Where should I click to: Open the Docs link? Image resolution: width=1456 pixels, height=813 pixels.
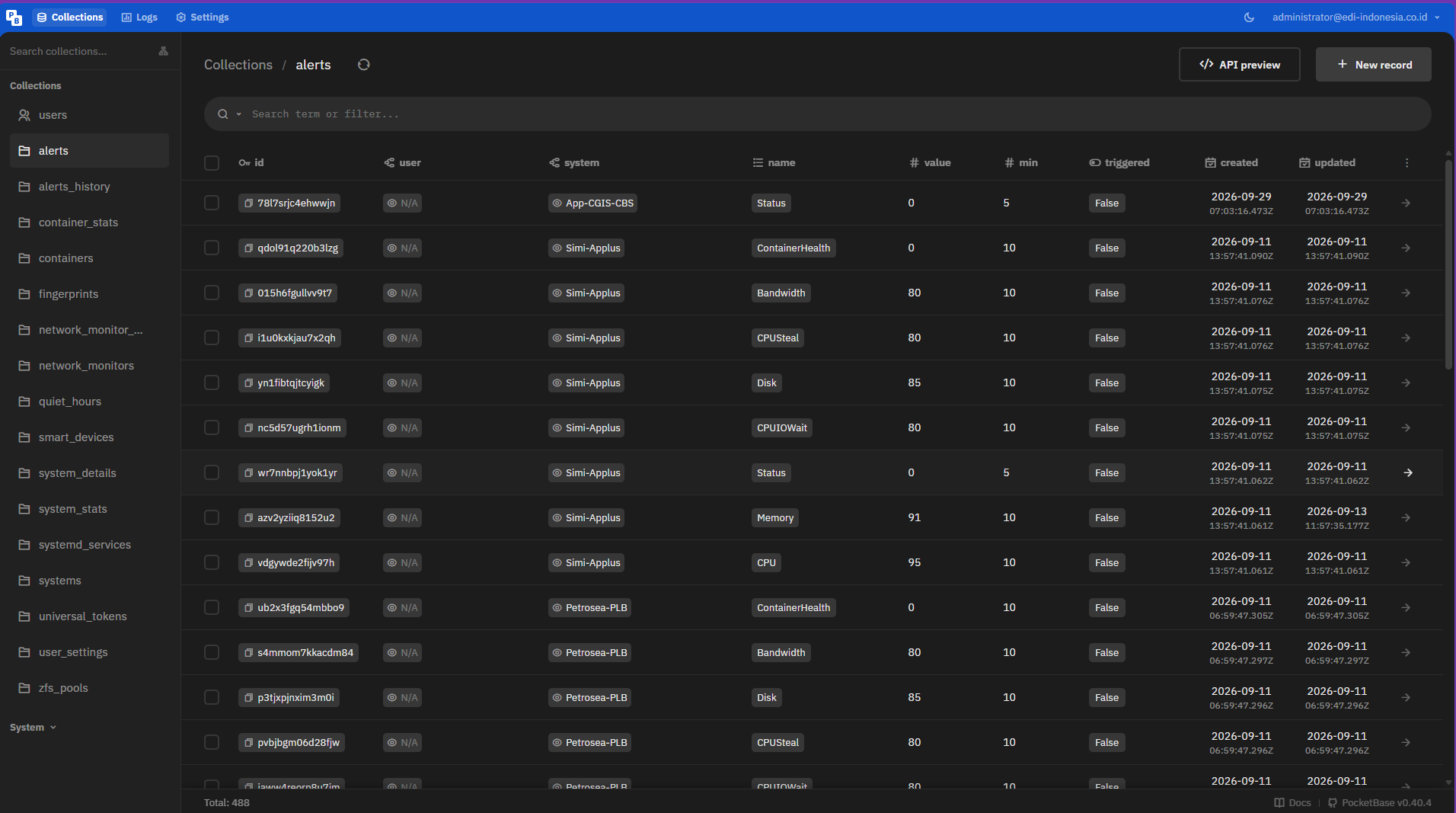[1293, 803]
